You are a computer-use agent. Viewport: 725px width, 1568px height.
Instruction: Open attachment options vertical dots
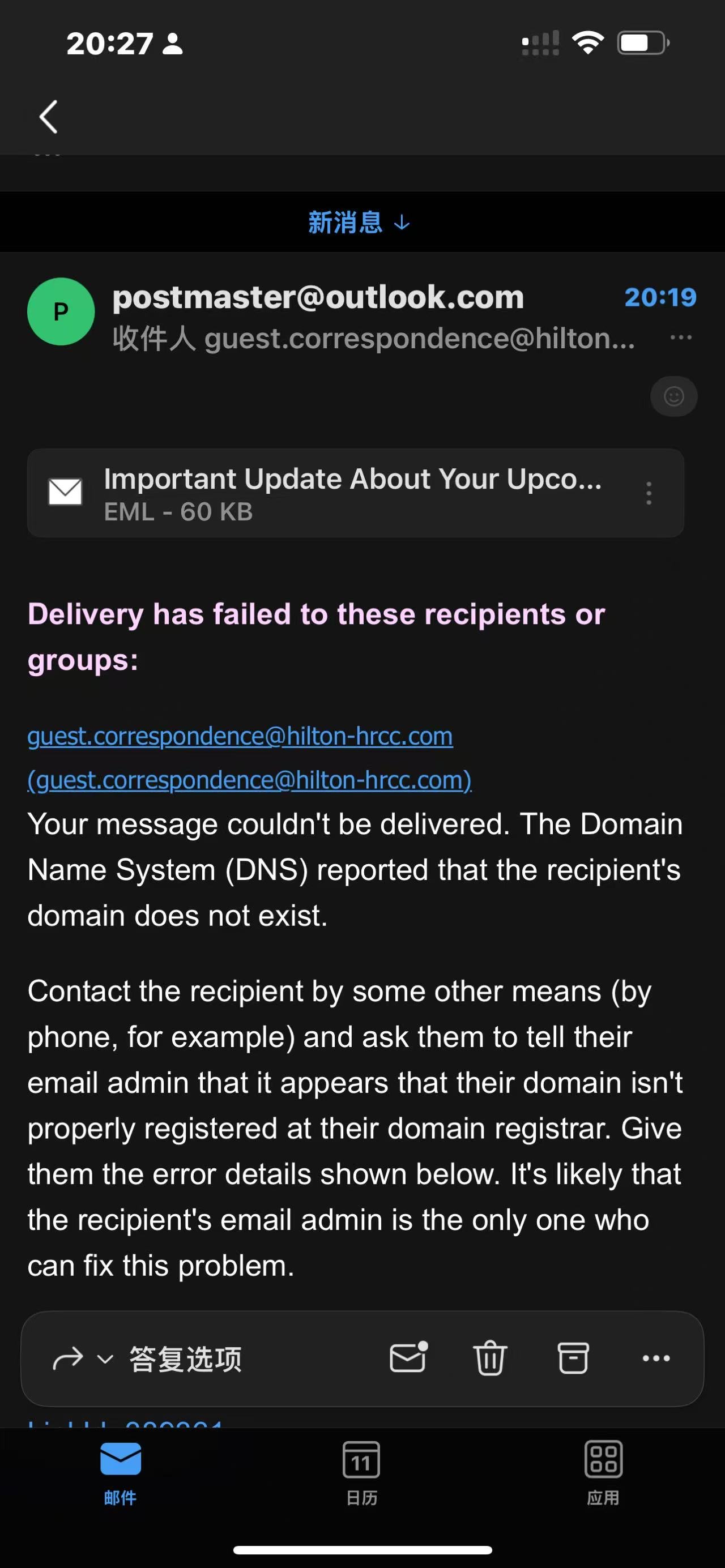point(649,493)
